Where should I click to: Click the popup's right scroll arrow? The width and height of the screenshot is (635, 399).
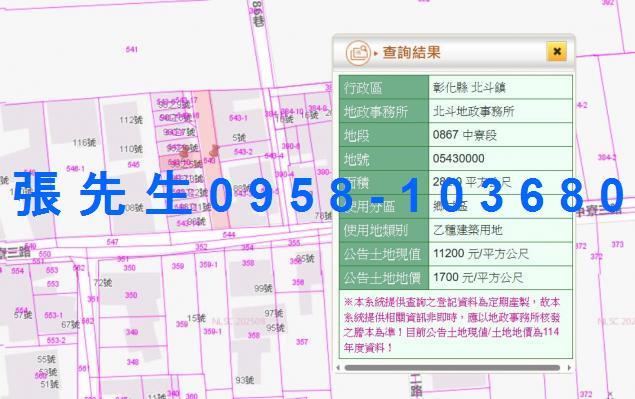click(x=569, y=368)
